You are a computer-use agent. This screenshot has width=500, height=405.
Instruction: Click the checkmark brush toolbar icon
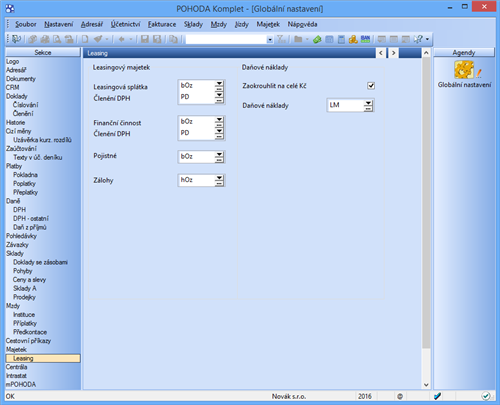tap(98, 39)
